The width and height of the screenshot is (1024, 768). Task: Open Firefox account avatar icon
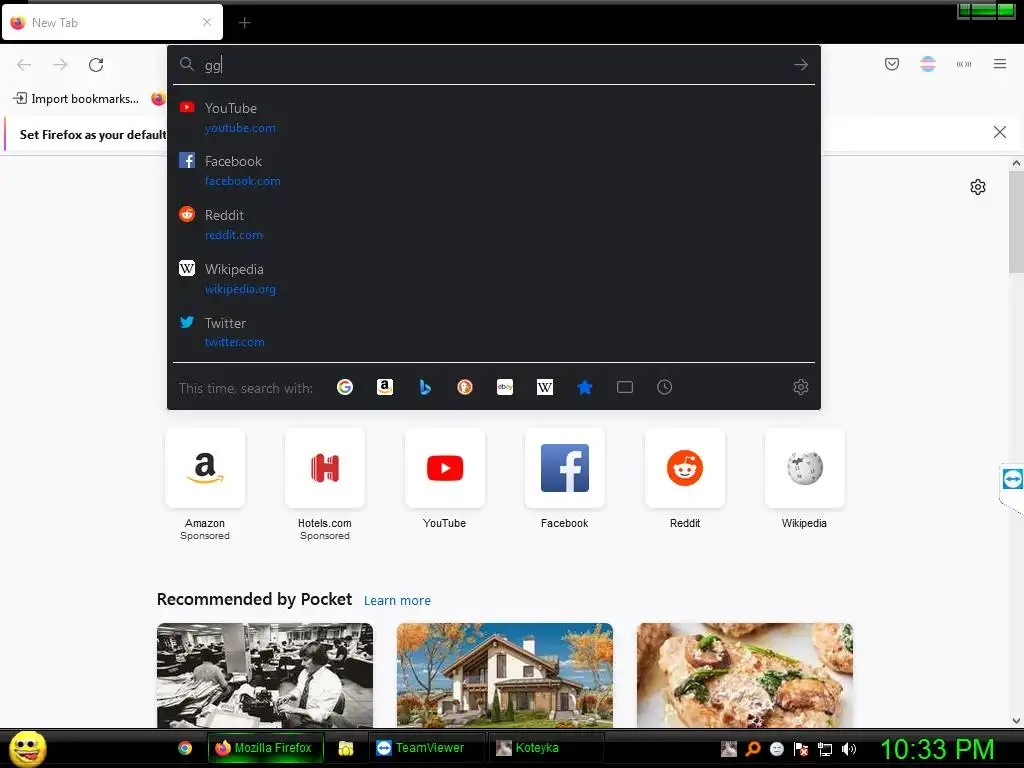click(928, 64)
